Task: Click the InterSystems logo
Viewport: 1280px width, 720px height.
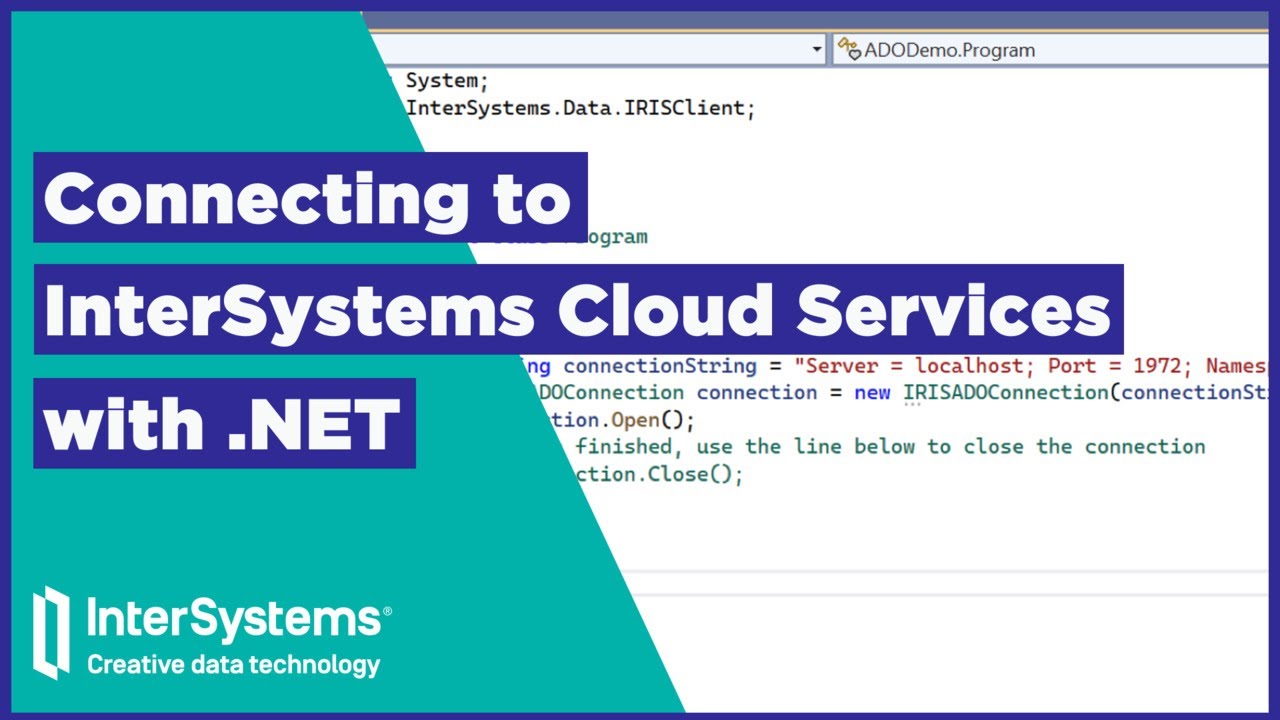Action: (211, 632)
